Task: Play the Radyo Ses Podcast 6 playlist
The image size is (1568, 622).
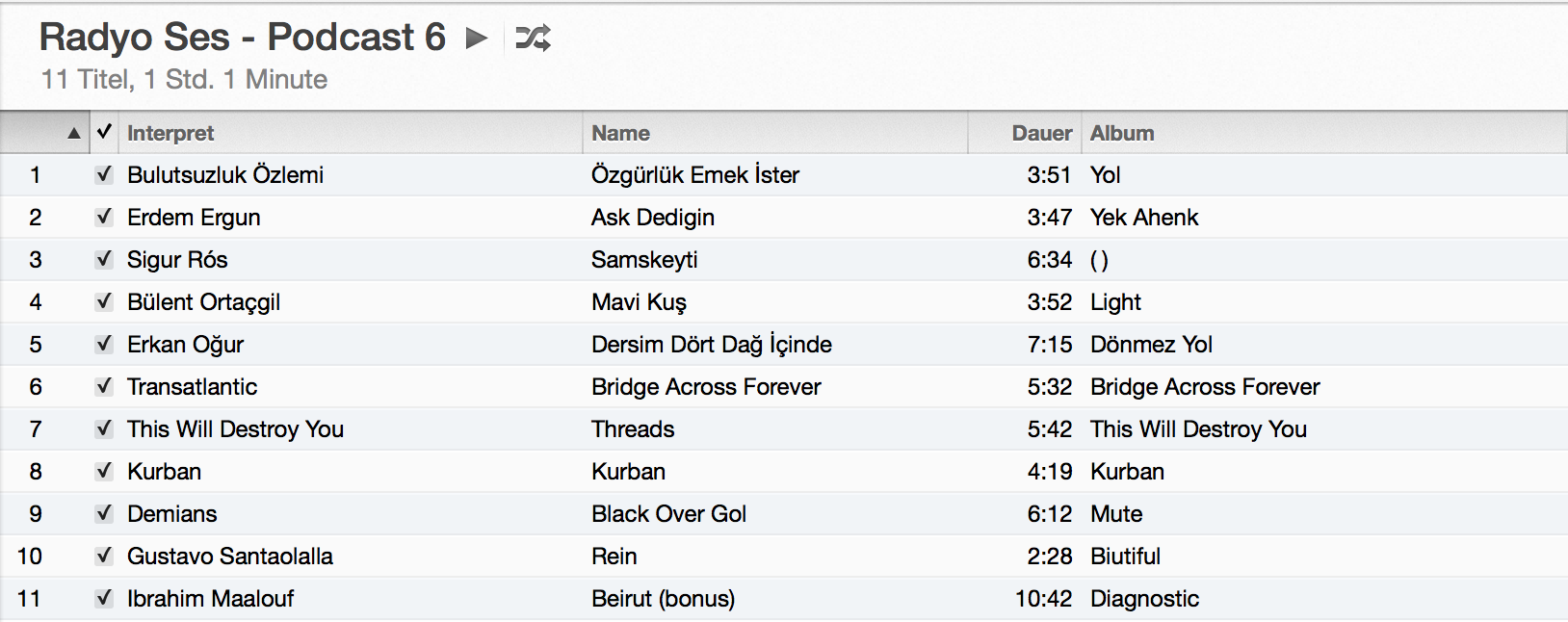Action: (x=477, y=39)
